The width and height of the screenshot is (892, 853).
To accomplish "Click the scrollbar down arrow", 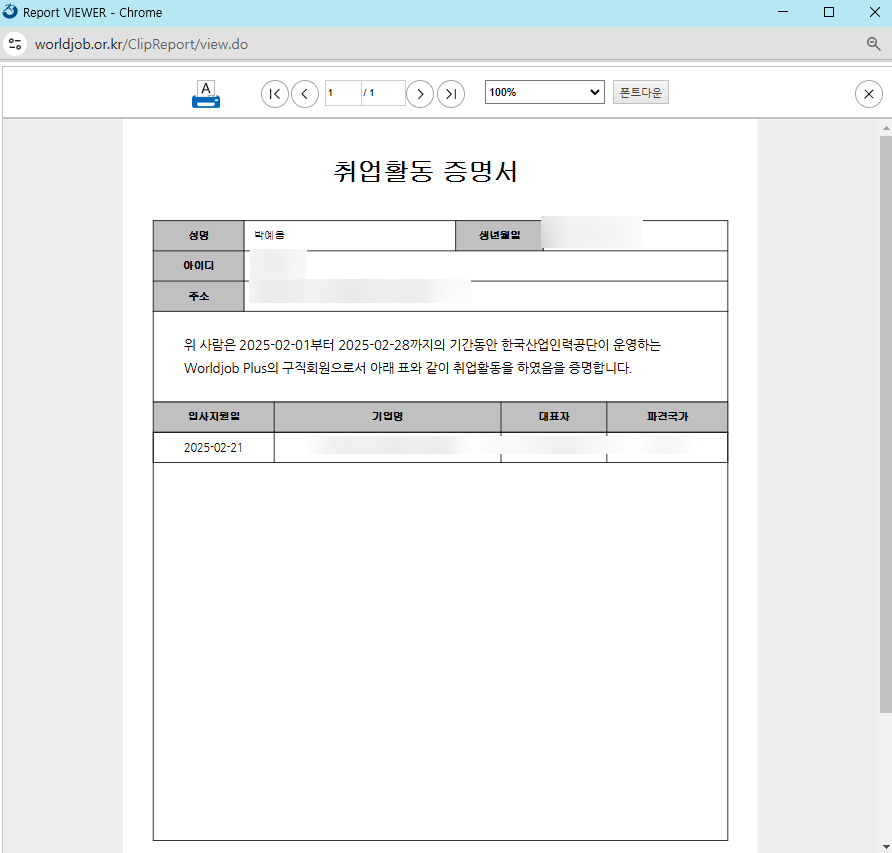I will (x=886, y=847).
